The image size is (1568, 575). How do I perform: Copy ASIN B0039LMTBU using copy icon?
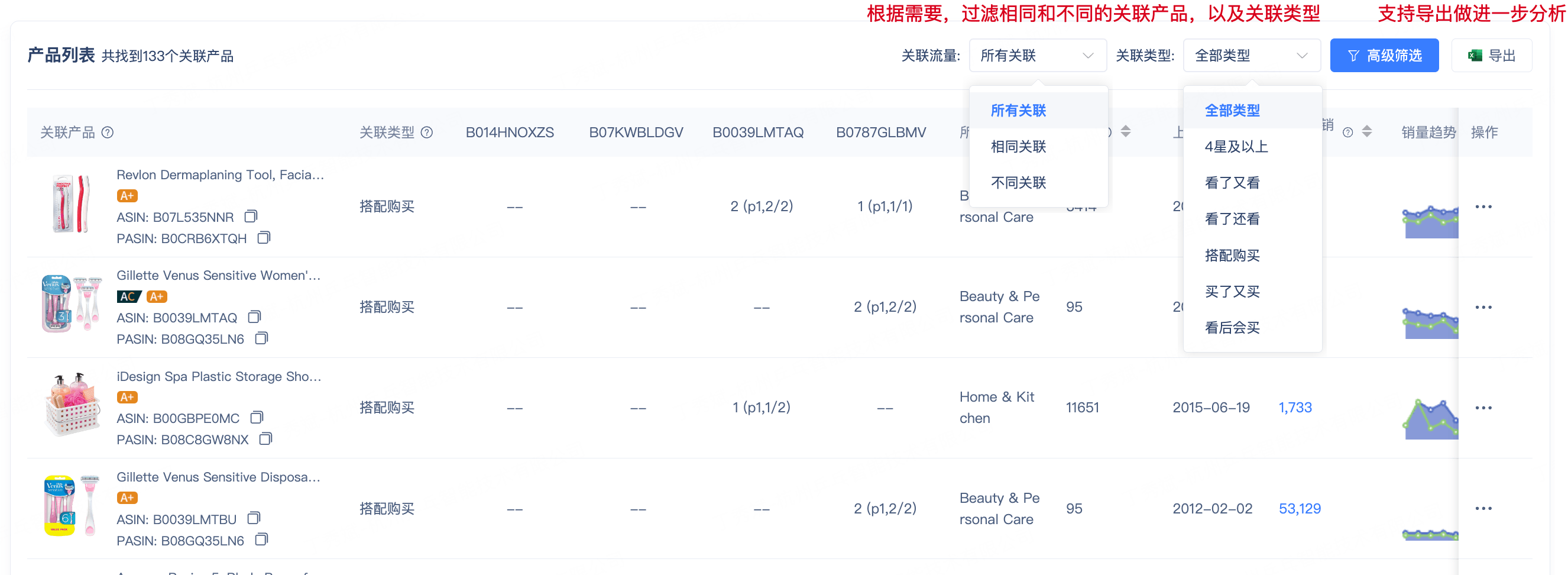click(x=254, y=518)
